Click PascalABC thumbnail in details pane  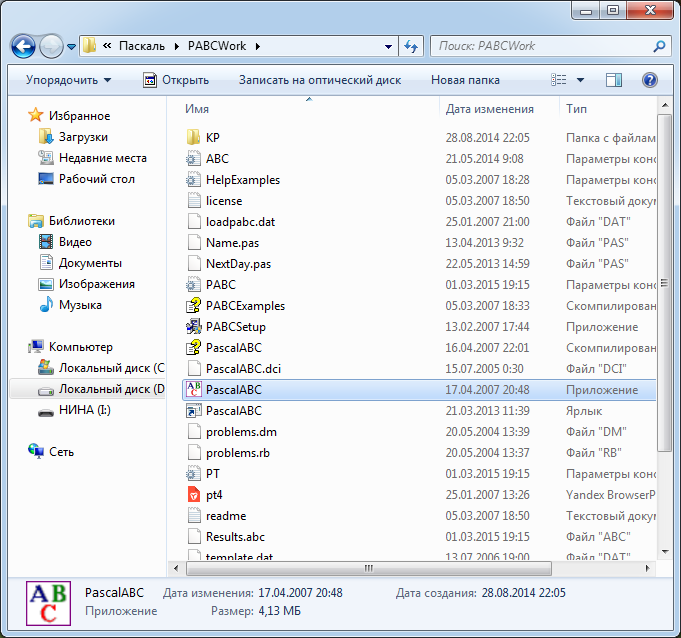tap(48, 603)
